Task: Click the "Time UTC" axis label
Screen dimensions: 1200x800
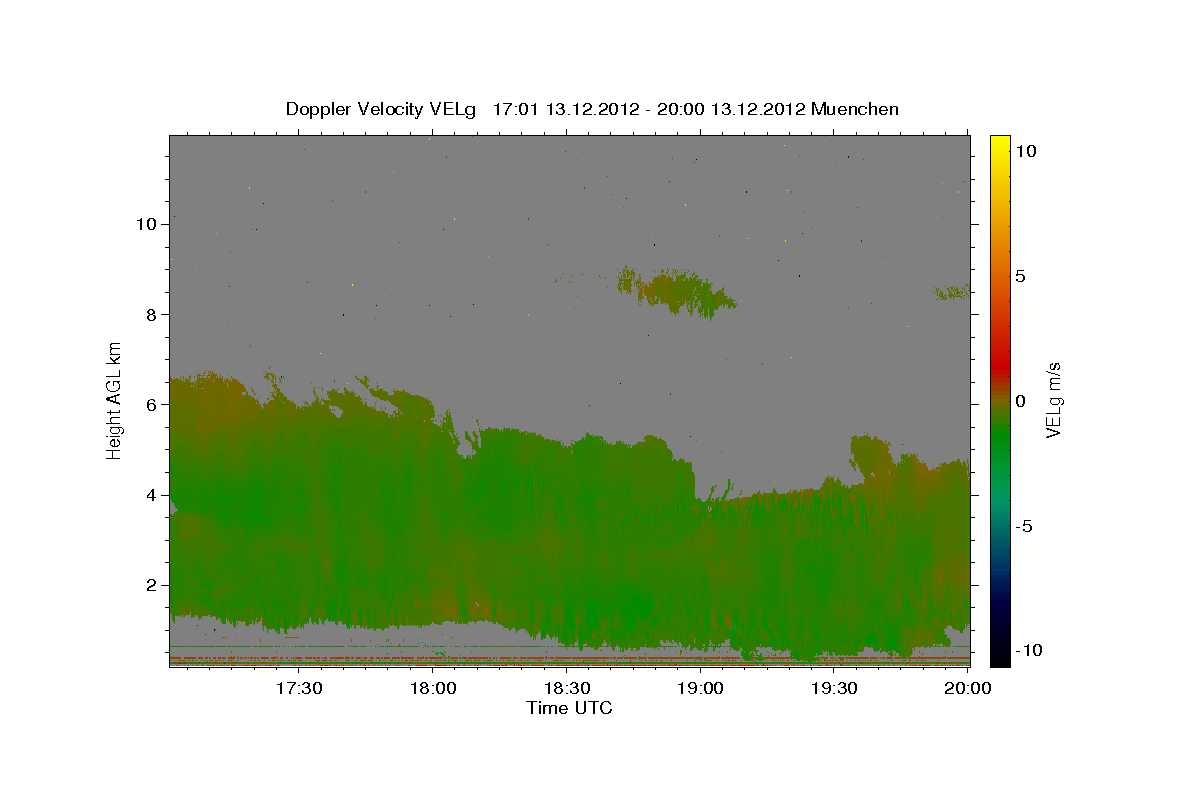Action: tap(569, 708)
